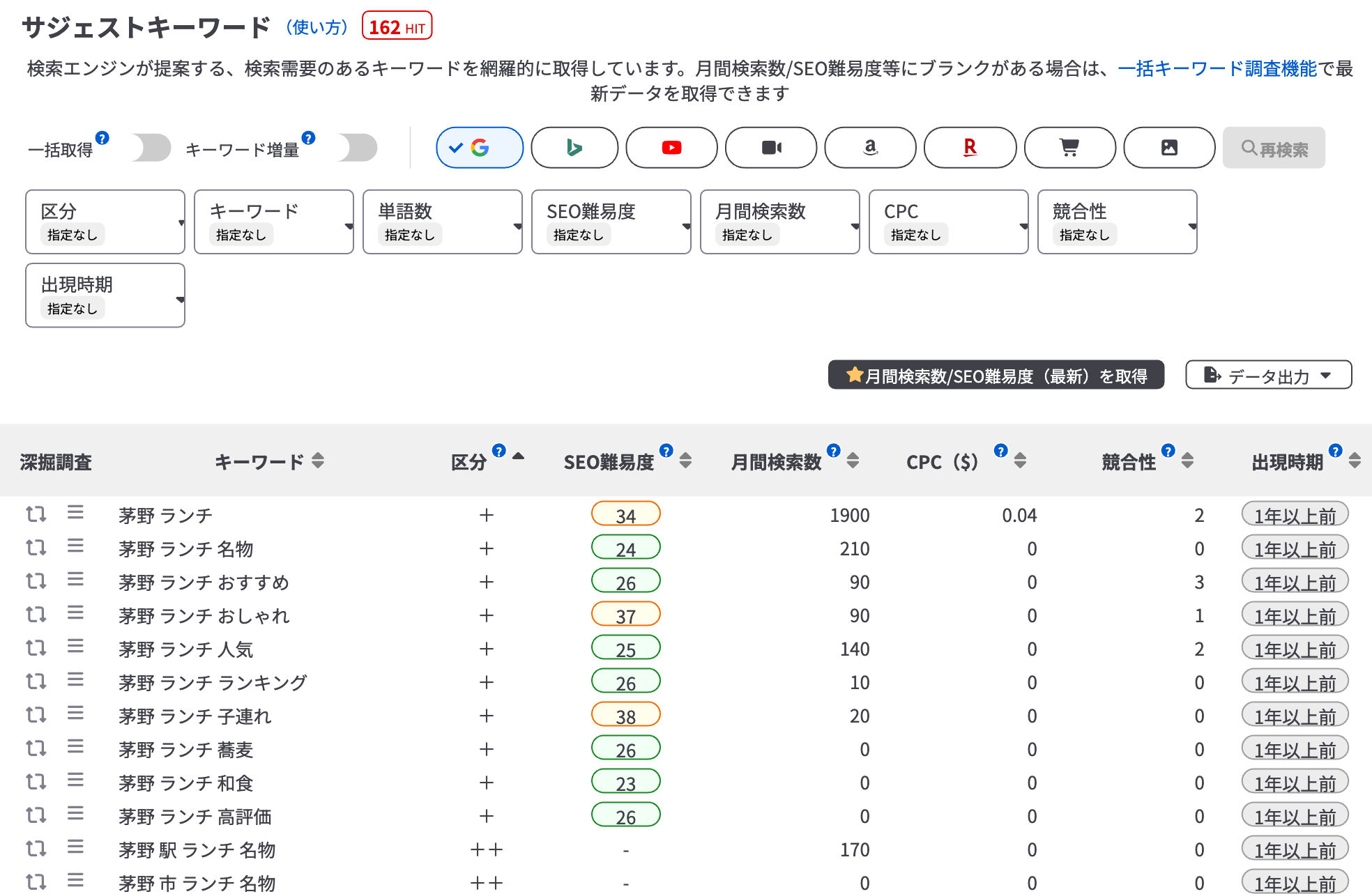
Task: Open help icon next to 一括取得
Action: pos(102,138)
